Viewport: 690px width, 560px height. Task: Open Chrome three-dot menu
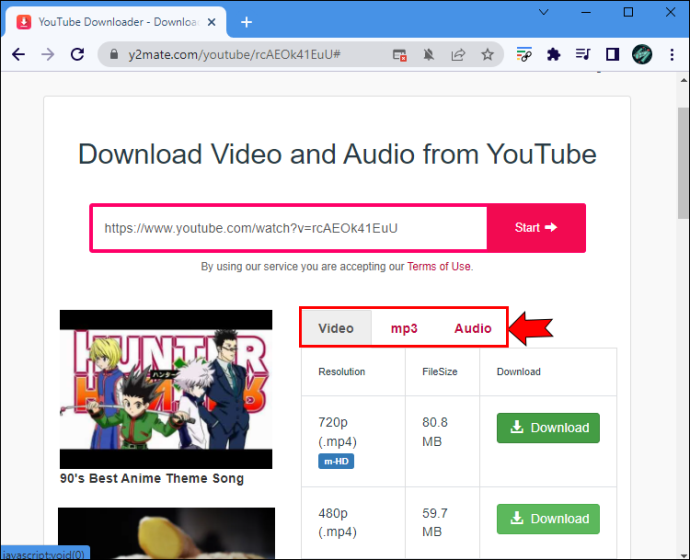click(x=672, y=55)
